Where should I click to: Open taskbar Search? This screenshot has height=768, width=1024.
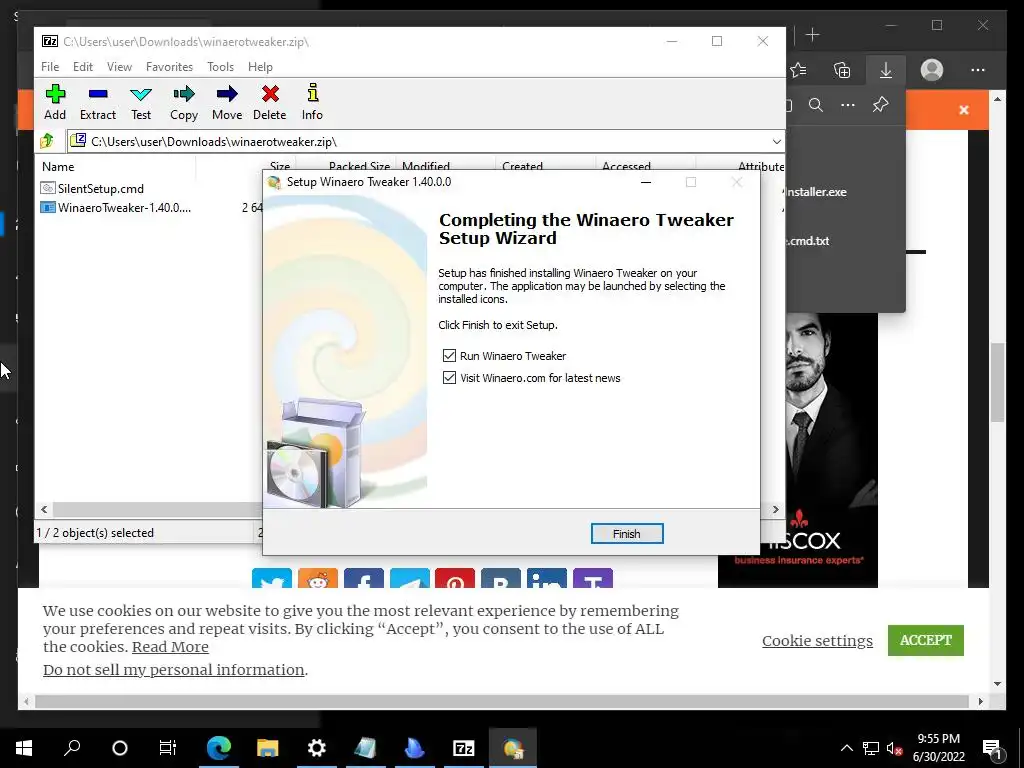click(x=72, y=748)
